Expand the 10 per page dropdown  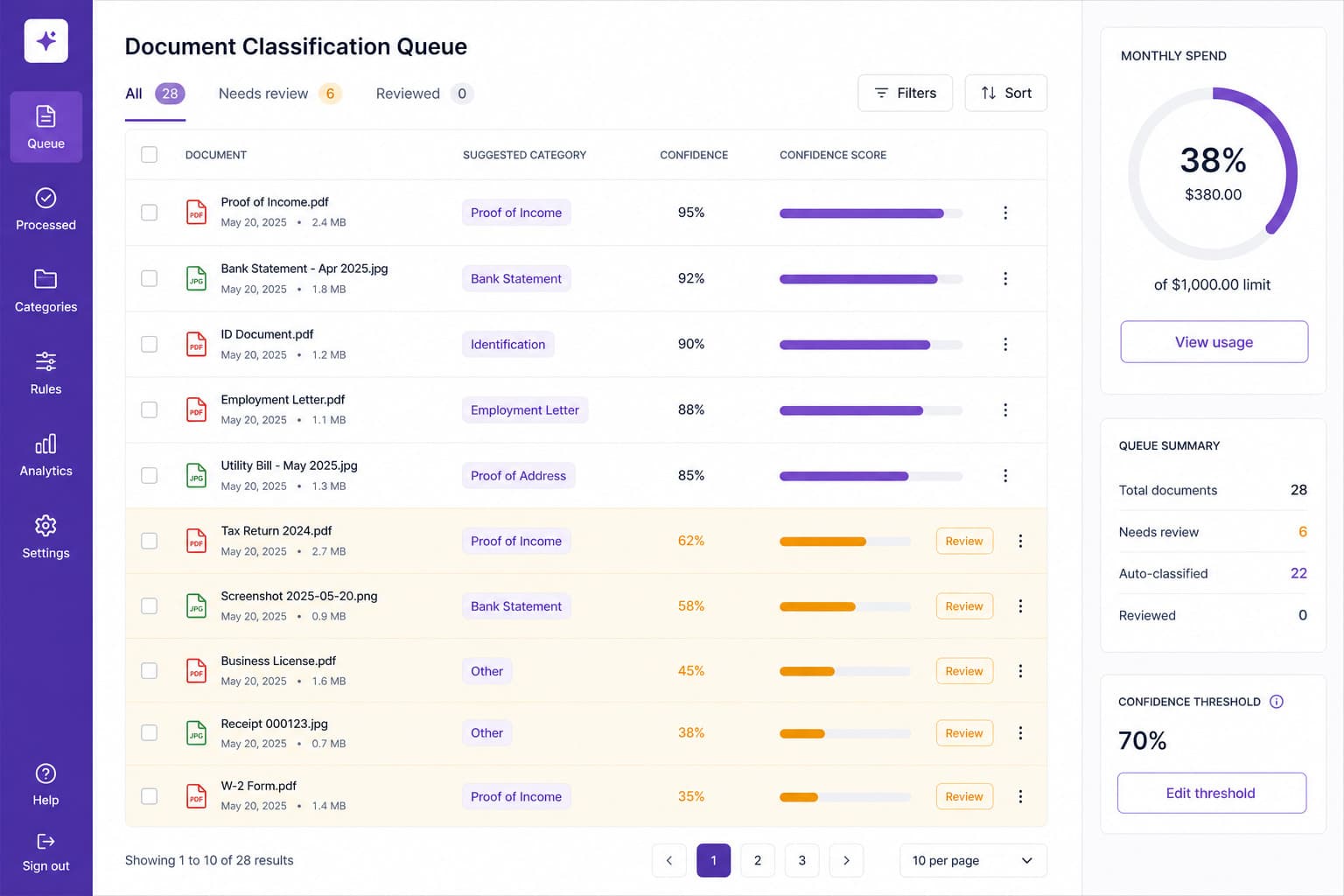(973, 860)
